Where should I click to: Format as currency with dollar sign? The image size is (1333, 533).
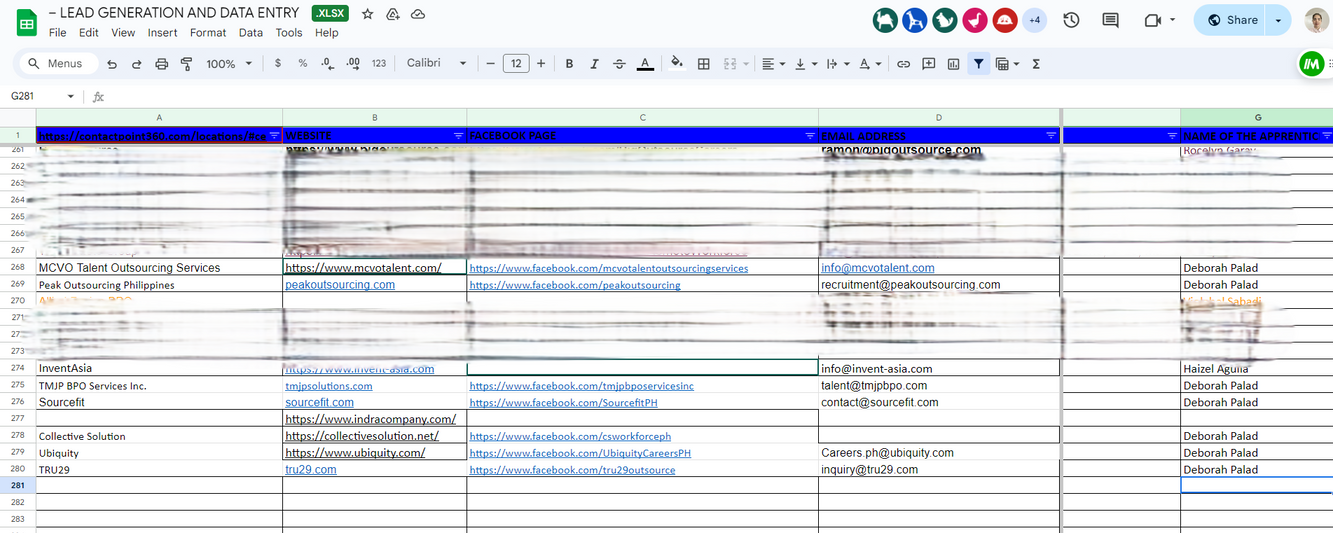(278, 64)
